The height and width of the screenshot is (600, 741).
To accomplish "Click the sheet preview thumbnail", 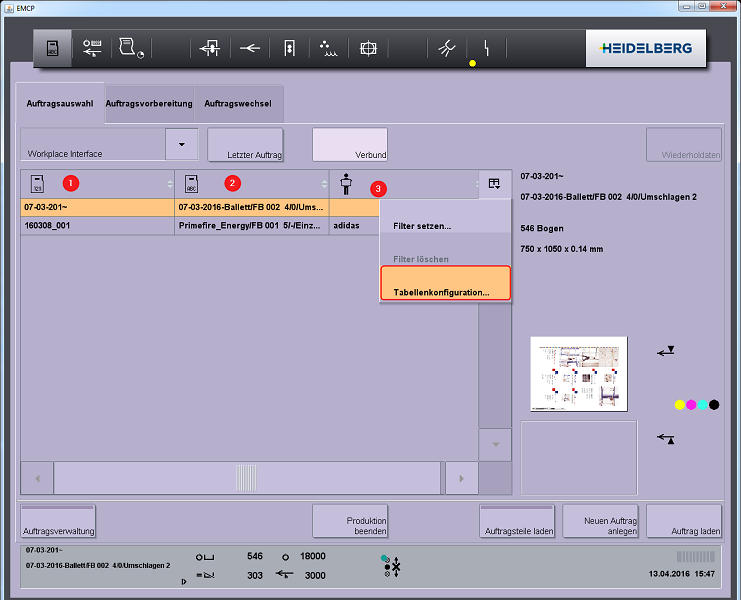I will coord(578,373).
